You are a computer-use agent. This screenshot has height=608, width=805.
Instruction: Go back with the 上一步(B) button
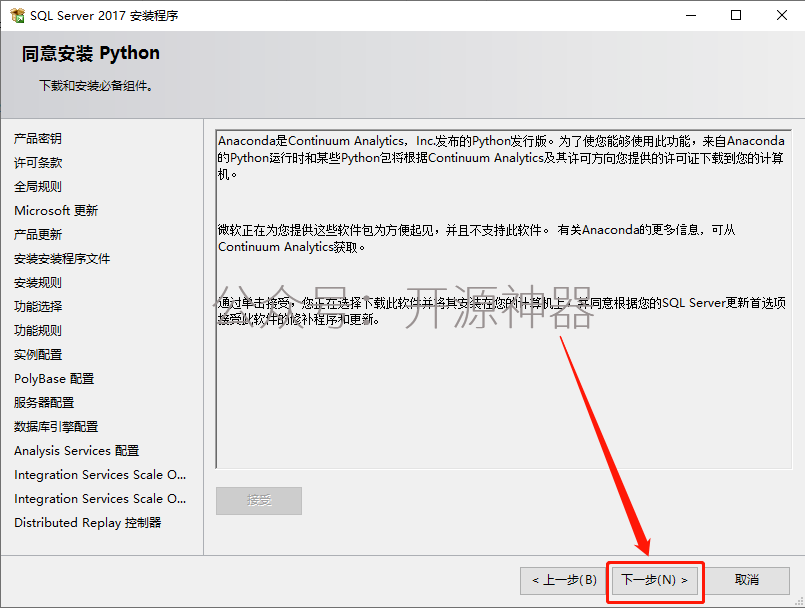564,580
